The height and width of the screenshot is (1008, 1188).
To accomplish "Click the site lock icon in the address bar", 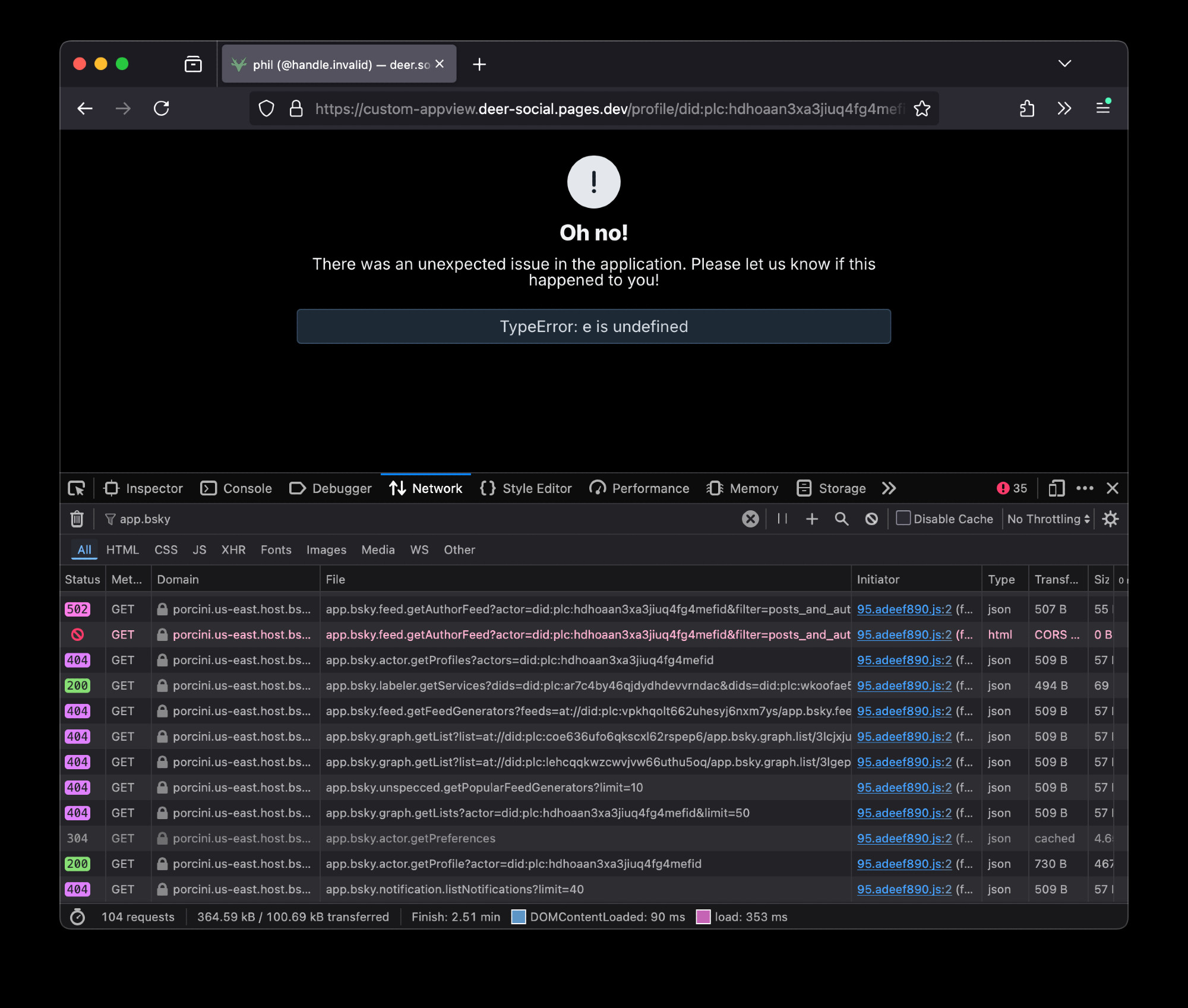I will pyautogui.click(x=296, y=109).
